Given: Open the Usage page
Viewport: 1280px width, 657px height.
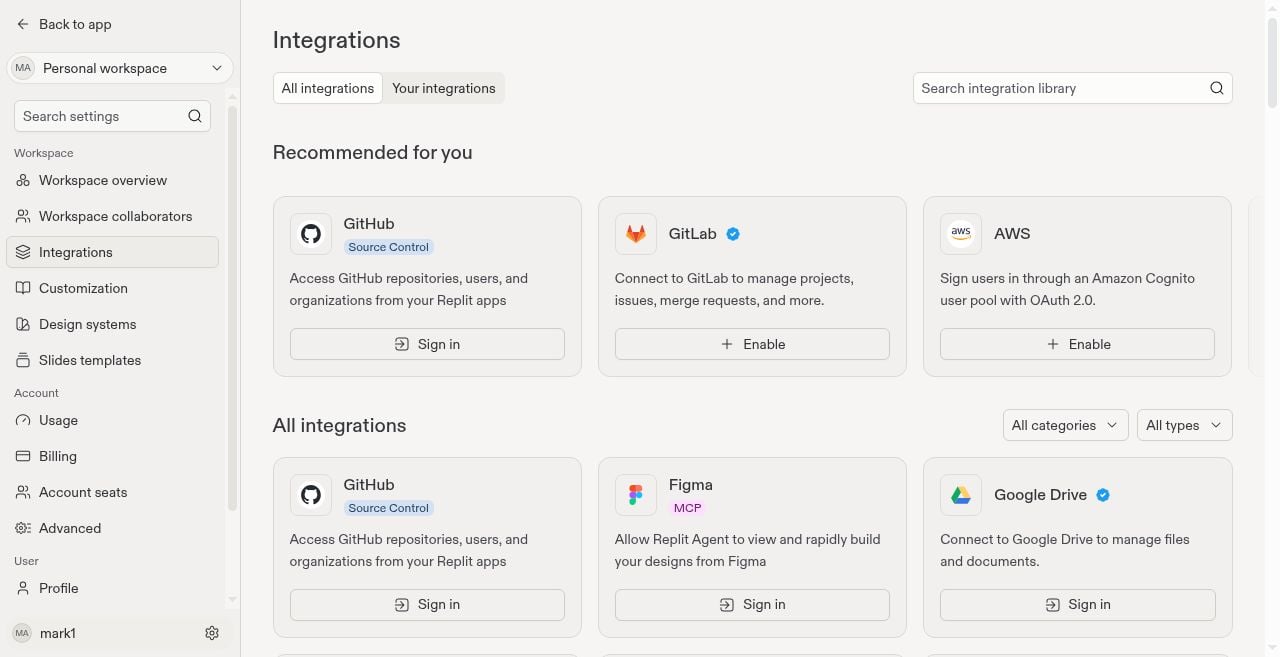Looking at the screenshot, I should point(112,420).
